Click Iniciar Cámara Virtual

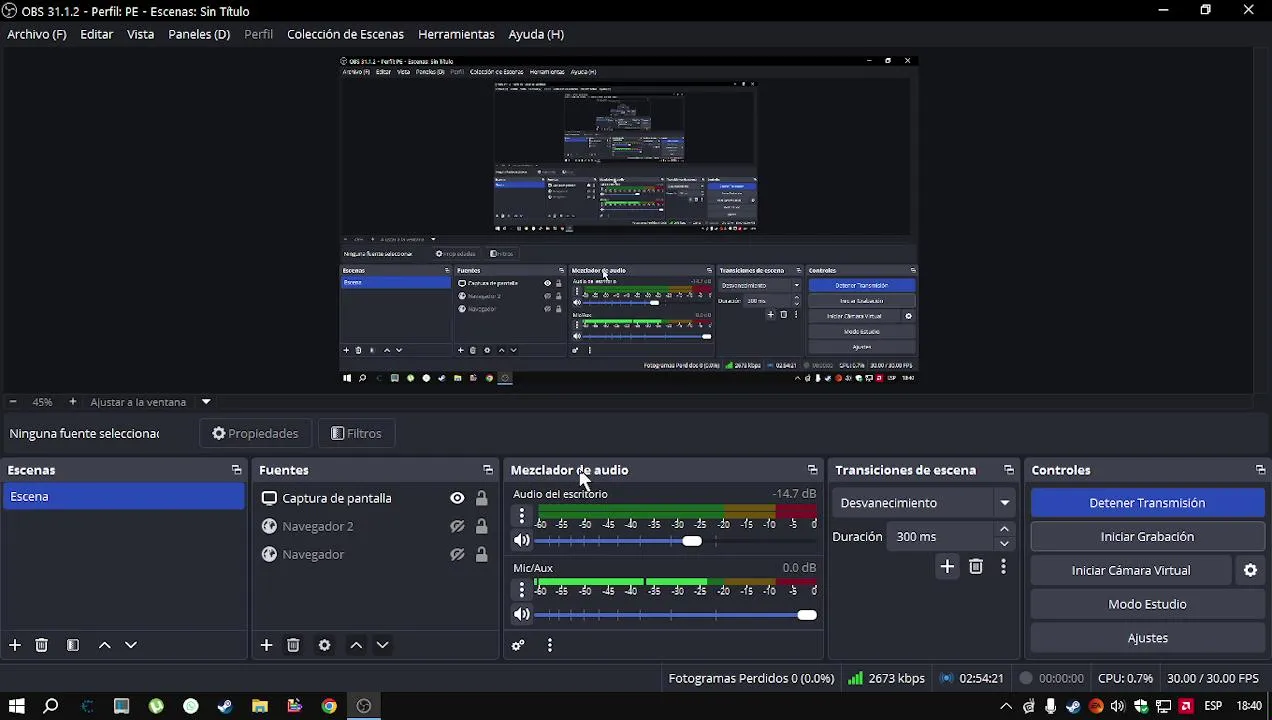(x=1131, y=570)
